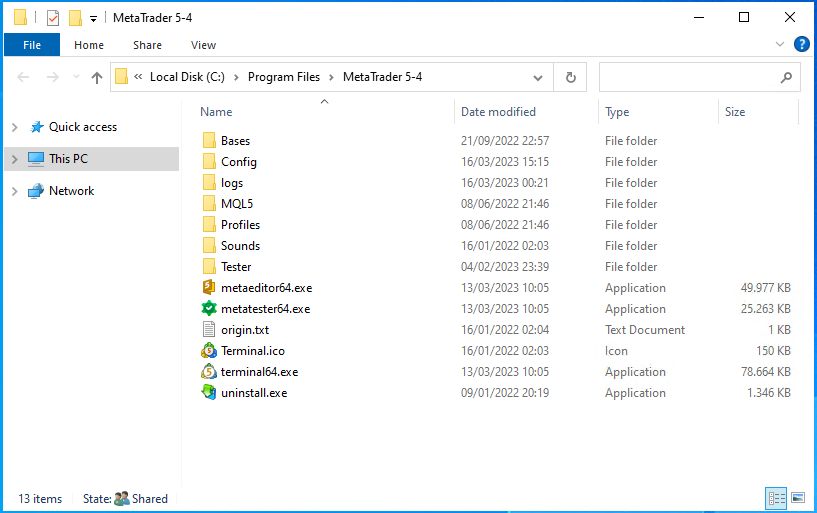Open Customize Quick Access Toolbar dropdown
Viewport: 817px width, 513px height.
[x=93, y=19]
